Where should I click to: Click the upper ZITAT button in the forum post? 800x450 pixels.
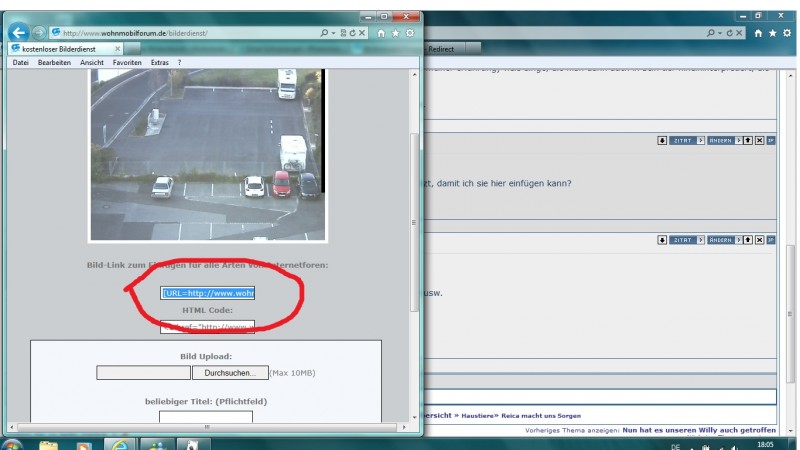click(x=681, y=140)
